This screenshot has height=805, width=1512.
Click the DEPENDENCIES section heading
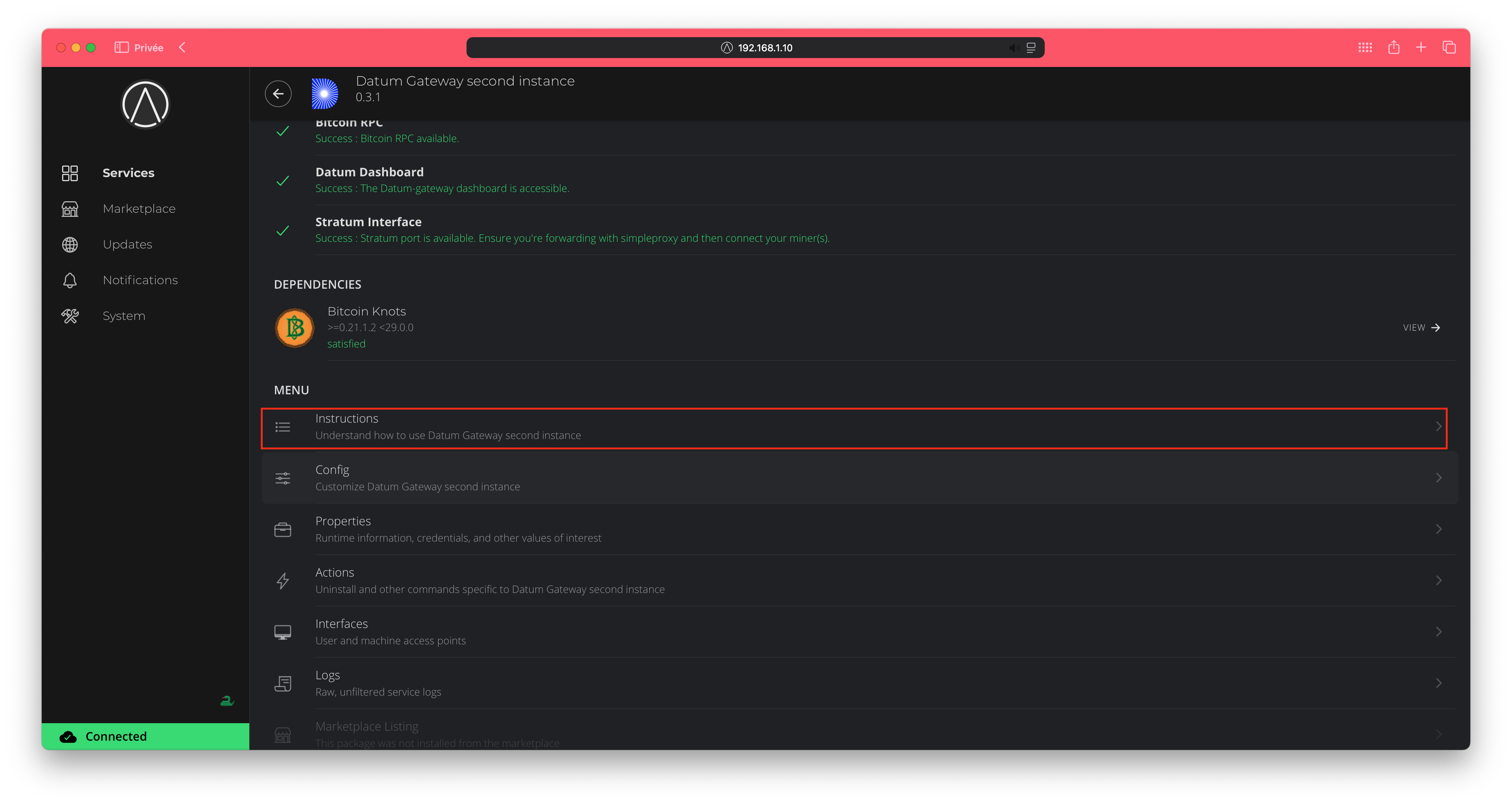[x=318, y=285]
